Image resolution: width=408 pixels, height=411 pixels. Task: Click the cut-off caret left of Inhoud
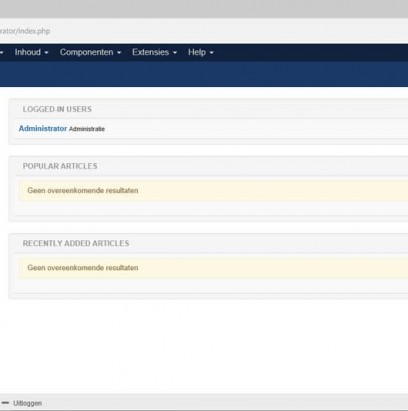(1, 53)
